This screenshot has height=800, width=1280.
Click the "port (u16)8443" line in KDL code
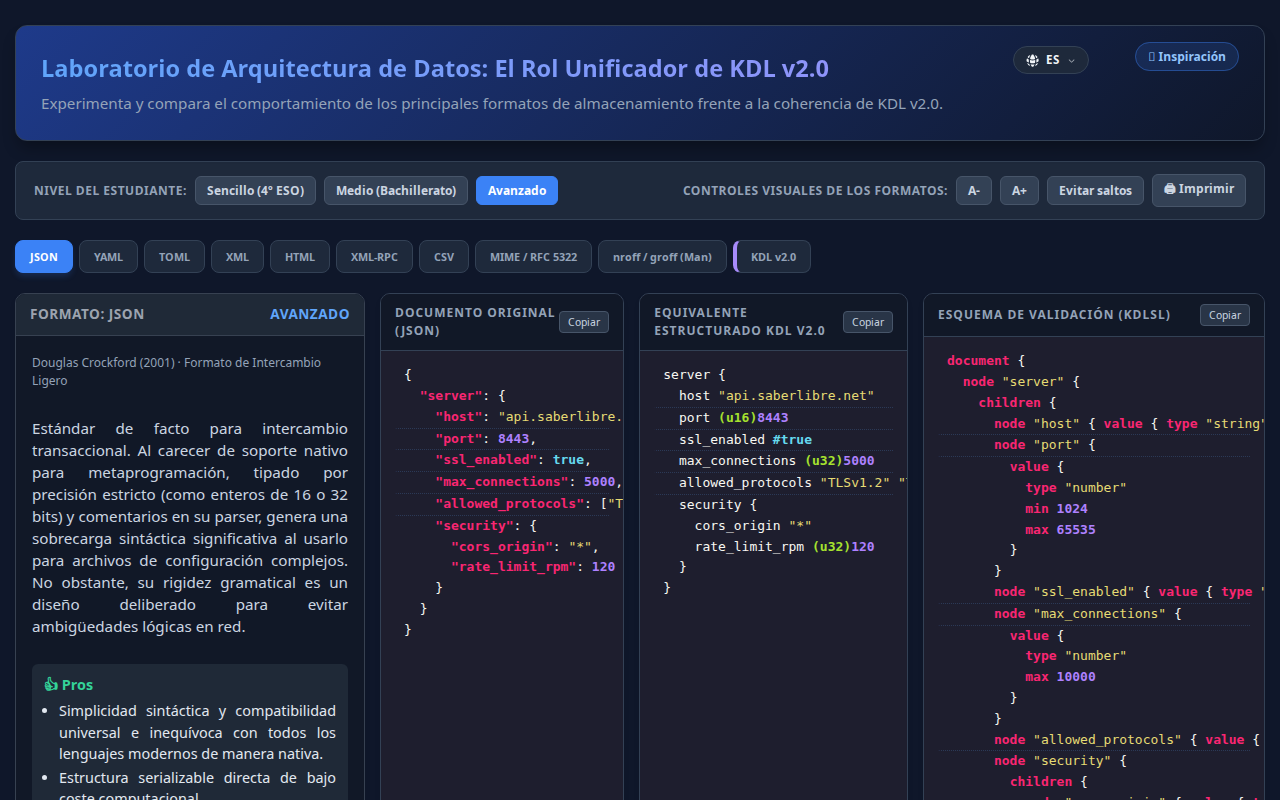pyautogui.click(x=733, y=418)
